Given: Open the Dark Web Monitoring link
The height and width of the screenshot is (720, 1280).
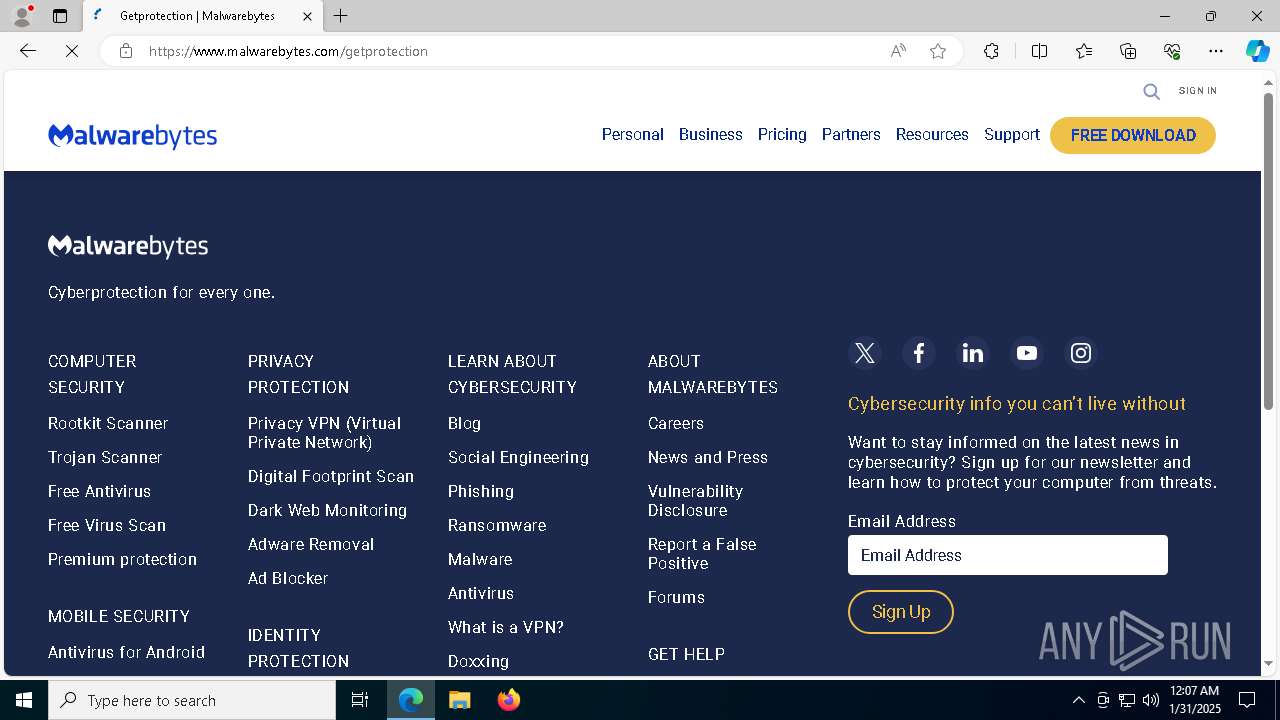Looking at the screenshot, I should point(327,510).
